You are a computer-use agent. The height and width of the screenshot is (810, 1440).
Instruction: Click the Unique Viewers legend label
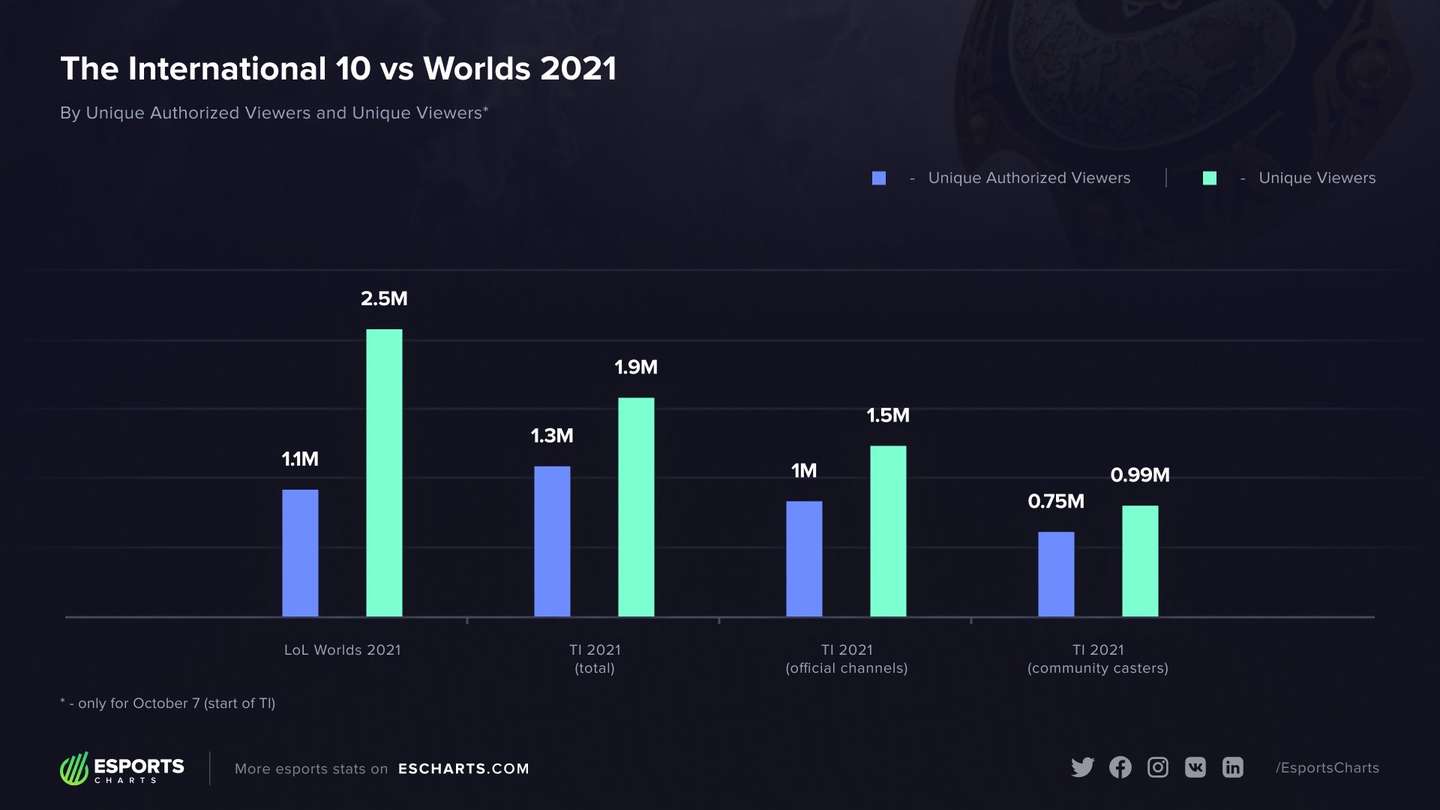pos(1317,178)
